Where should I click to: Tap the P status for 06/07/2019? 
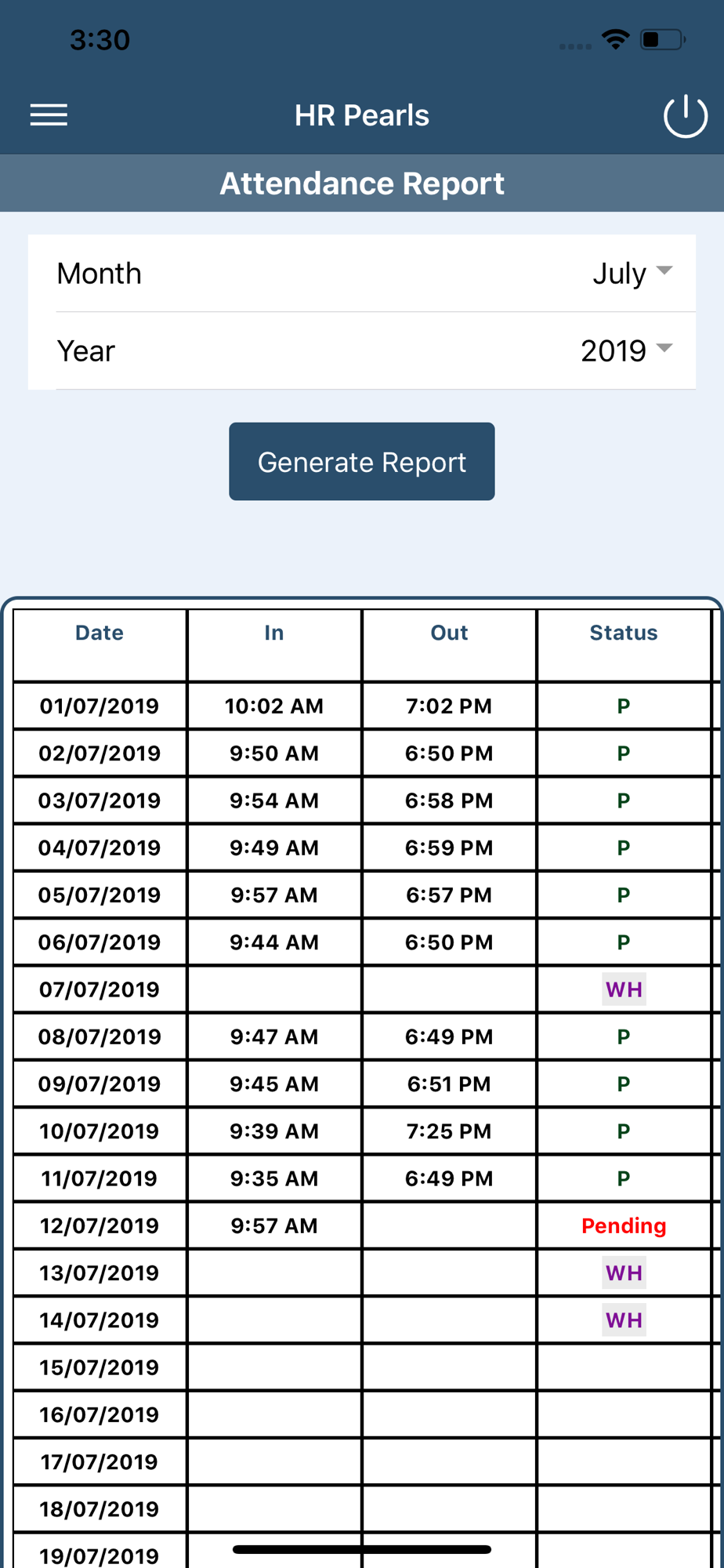tap(624, 942)
